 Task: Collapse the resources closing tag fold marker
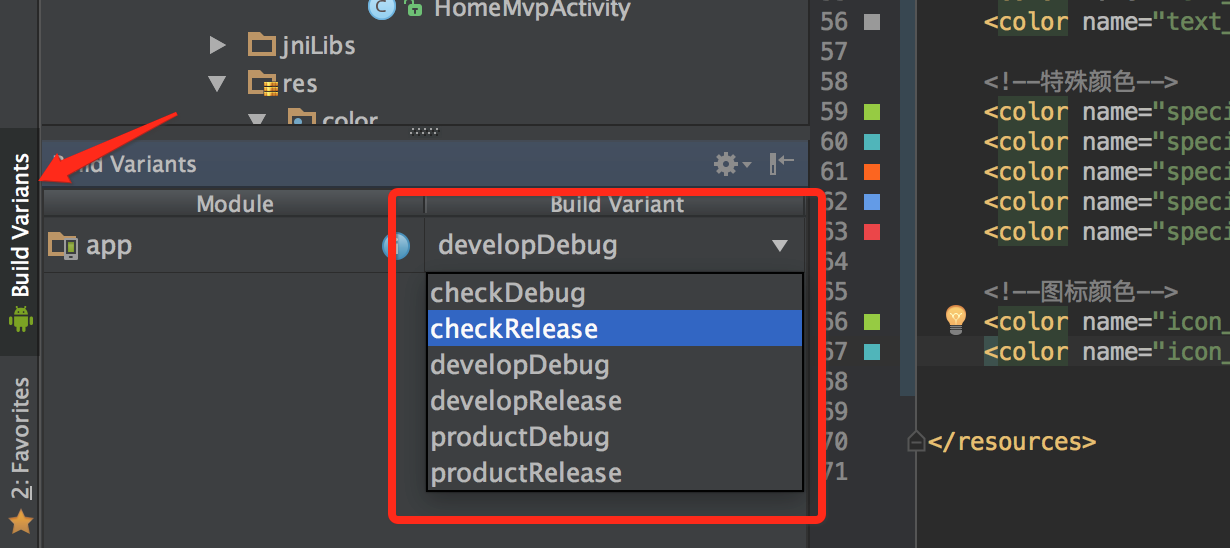pyautogui.click(x=915, y=441)
